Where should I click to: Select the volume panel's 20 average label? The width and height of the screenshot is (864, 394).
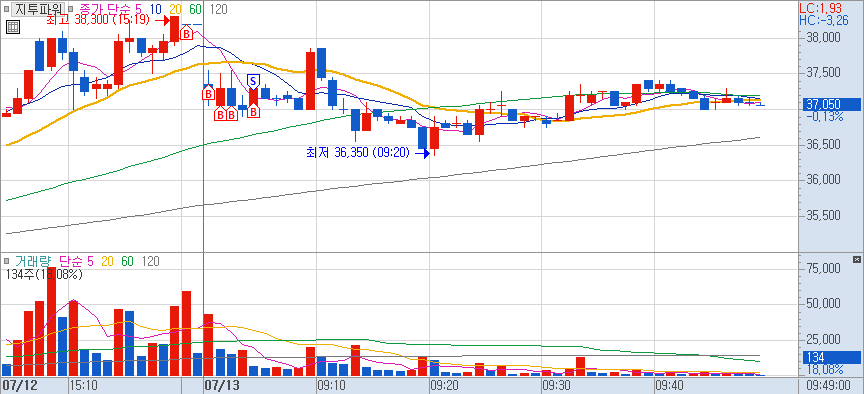coord(106,261)
